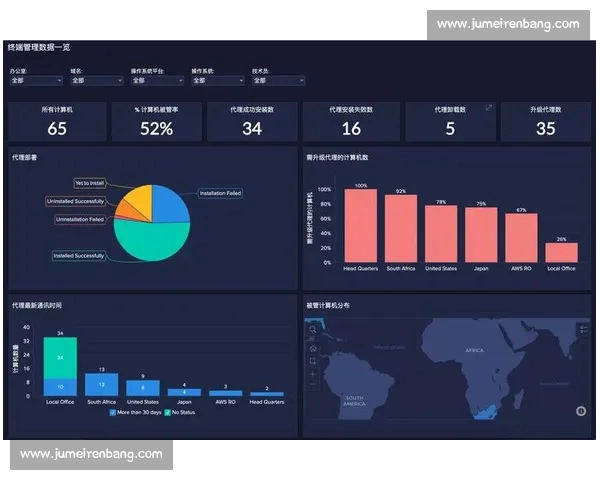The width and height of the screenshot is (600, 480).
Task: Click the Installation Failed pie label
Action: click(219, 193)
